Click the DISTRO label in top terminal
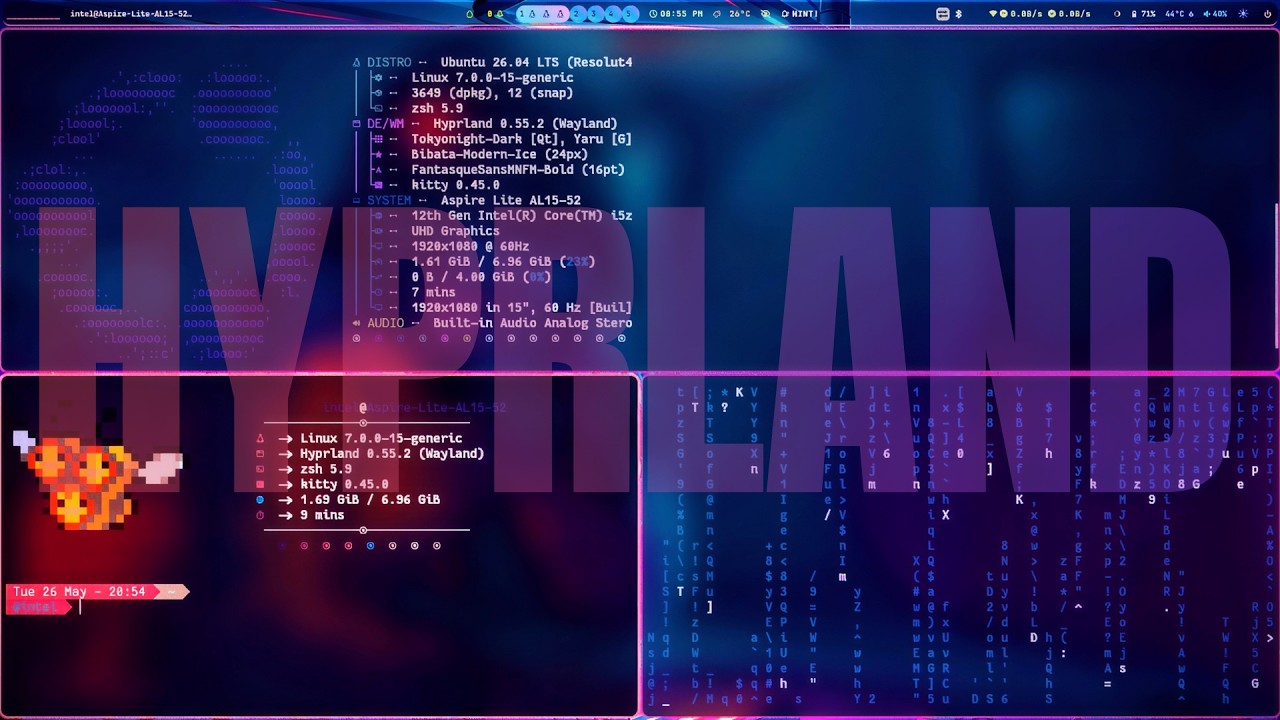 click(x=389, y=62)
